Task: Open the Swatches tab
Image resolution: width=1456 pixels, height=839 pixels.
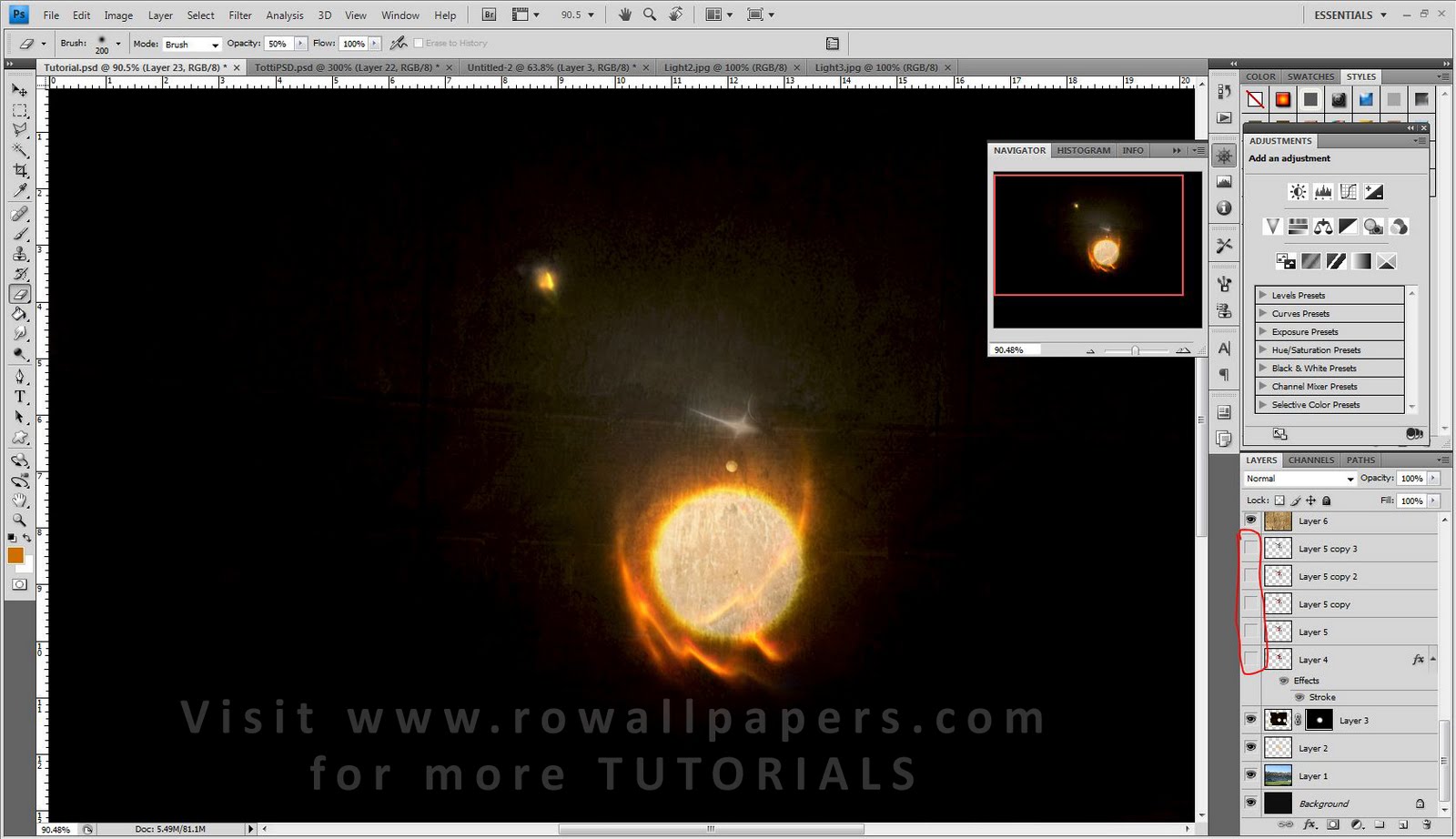Action: click(1311, 76)
